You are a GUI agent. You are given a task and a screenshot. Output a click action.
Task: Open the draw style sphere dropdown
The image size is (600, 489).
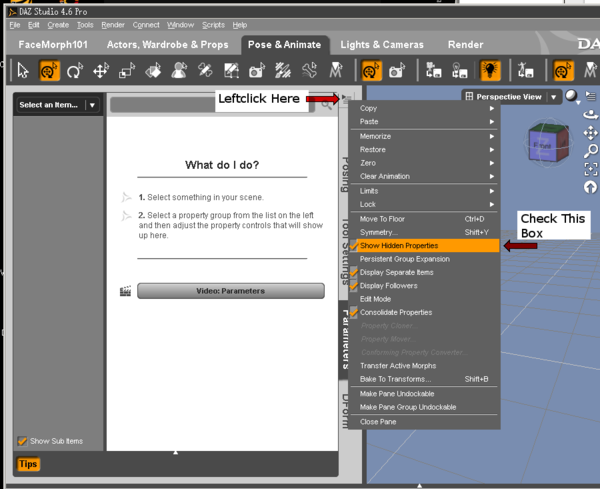[x=572, y=96]
